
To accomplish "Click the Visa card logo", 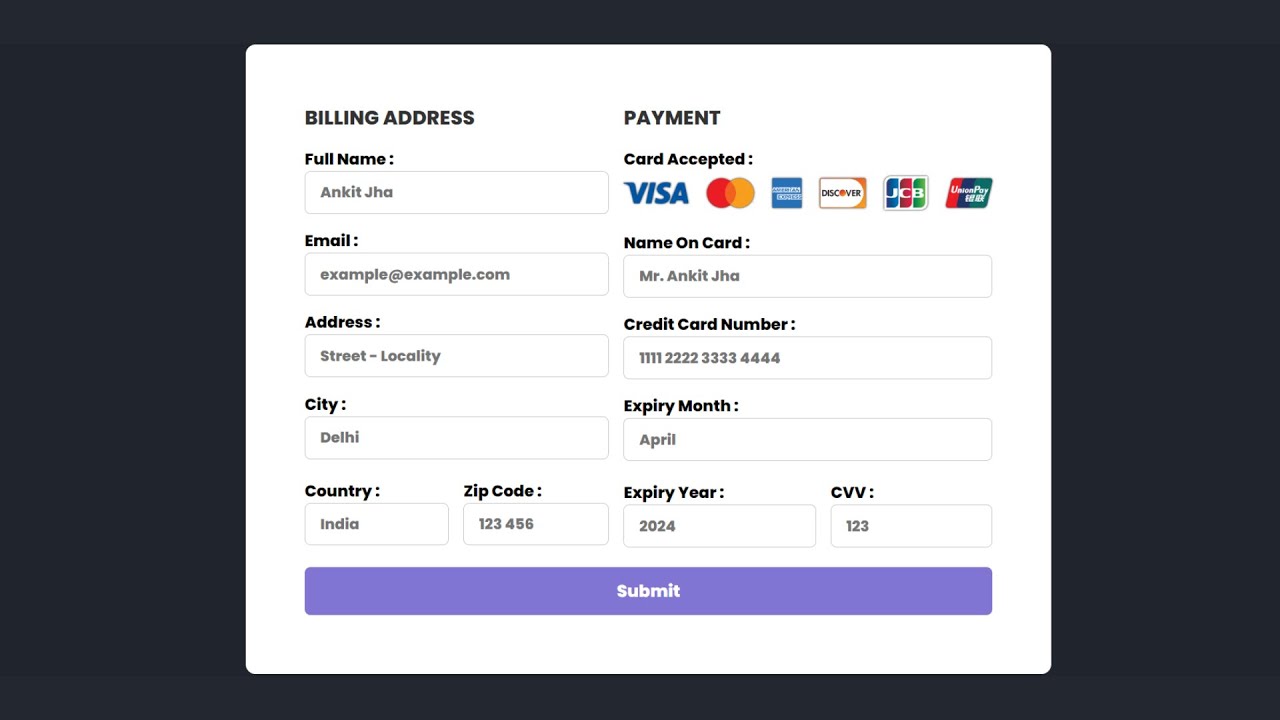I will (x=656, y=193).
